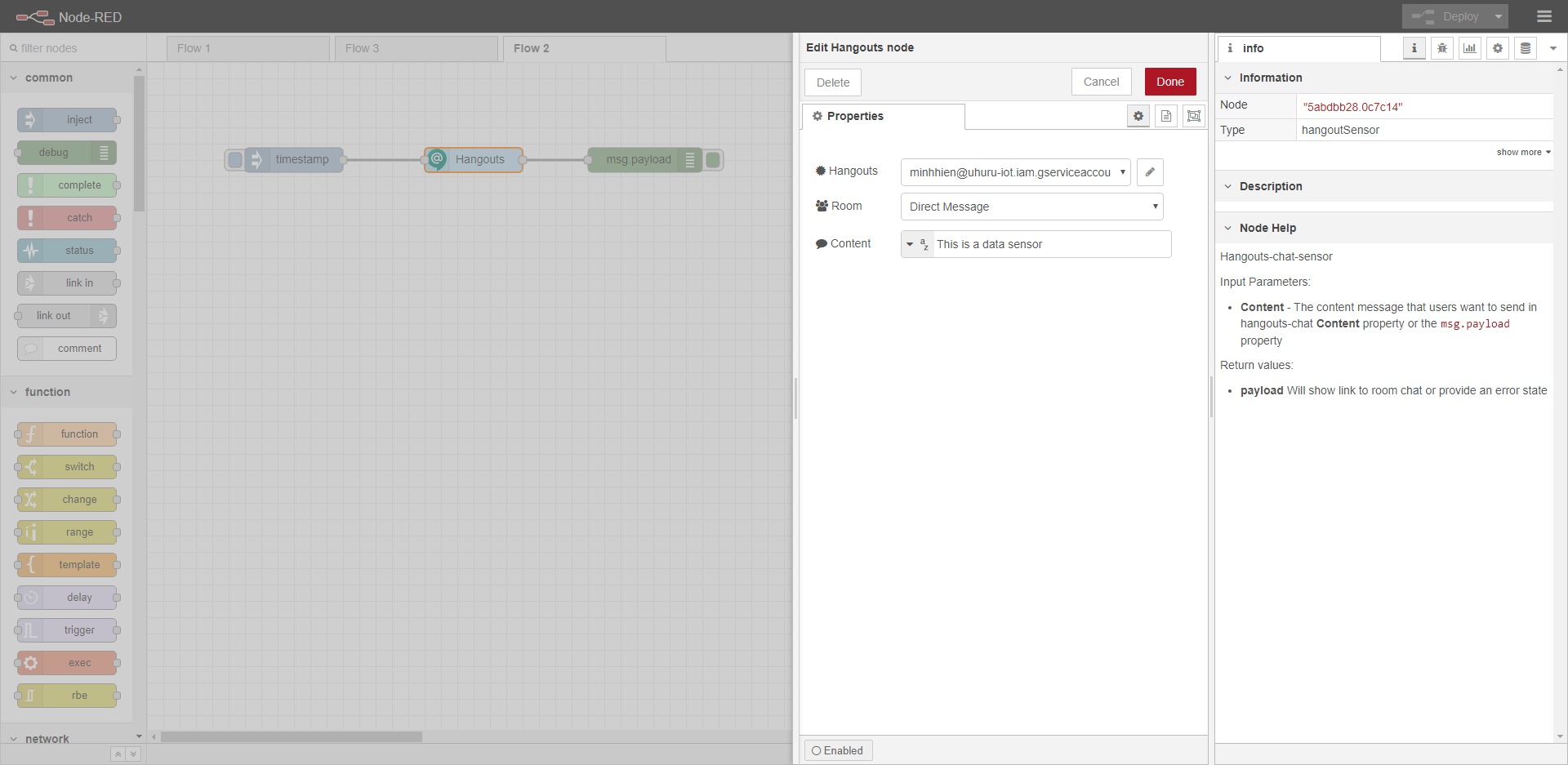The image size is (1568, 765).
Task: Select the inject node in palette
Action: pyautogui.click(x=67, y=120)
